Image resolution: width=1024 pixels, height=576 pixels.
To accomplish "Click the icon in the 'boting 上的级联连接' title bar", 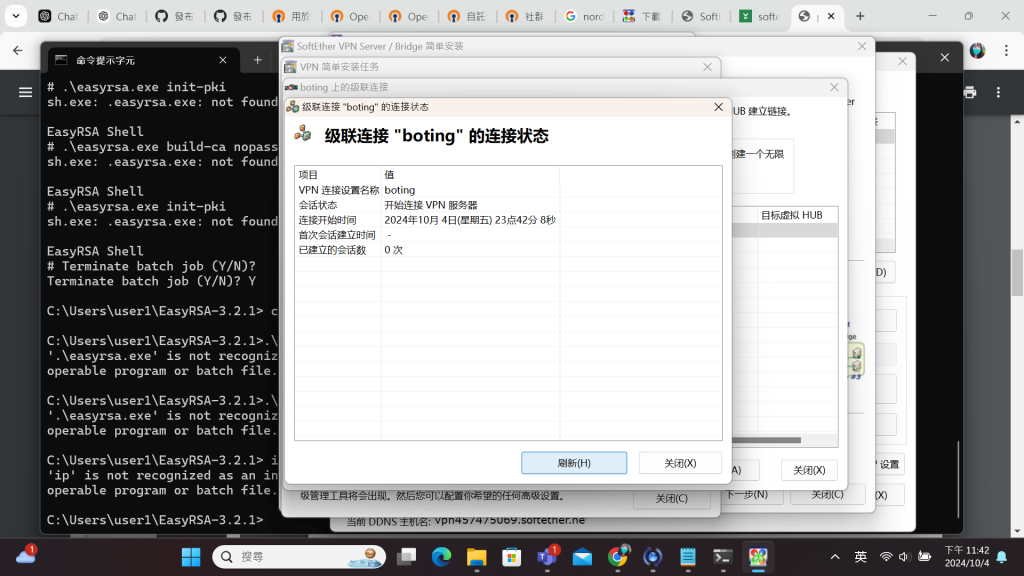I will [291, 87].
